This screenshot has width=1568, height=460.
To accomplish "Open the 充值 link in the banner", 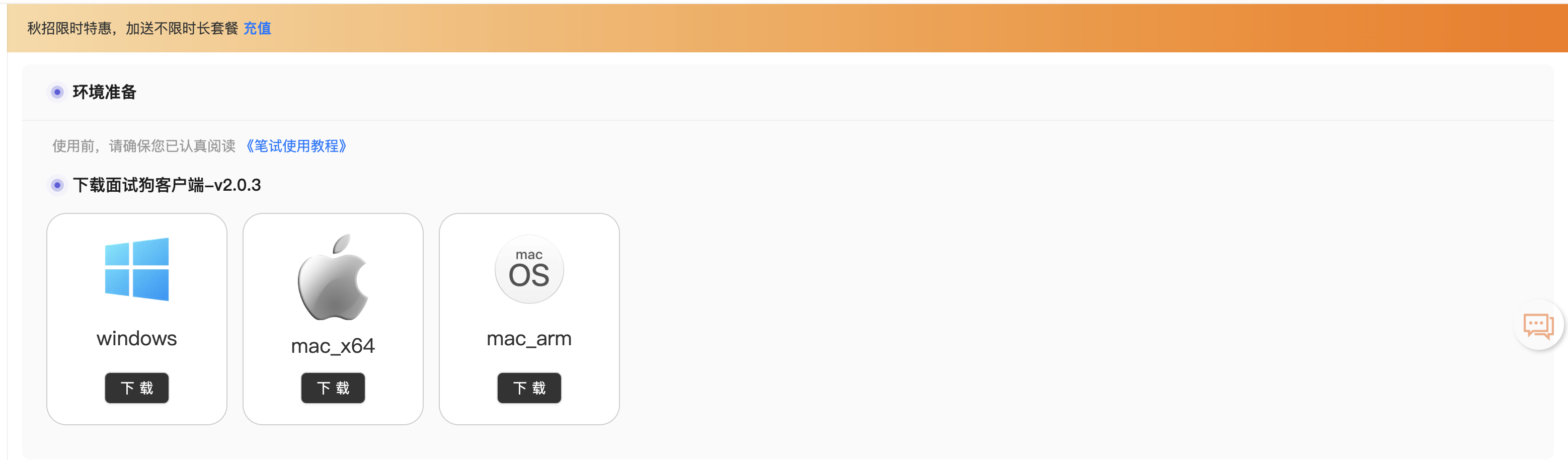I will click(257, 29).
